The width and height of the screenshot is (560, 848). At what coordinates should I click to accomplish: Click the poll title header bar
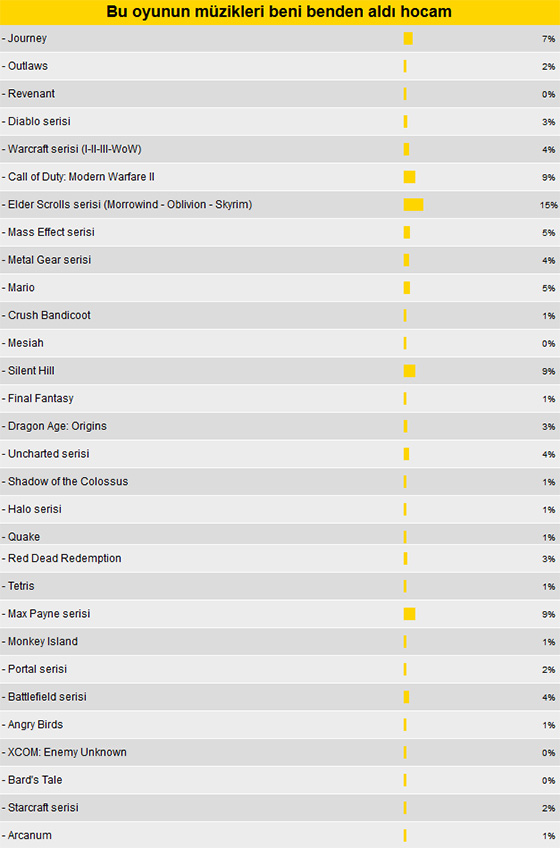pyautogui.click(x=280, y=12)
